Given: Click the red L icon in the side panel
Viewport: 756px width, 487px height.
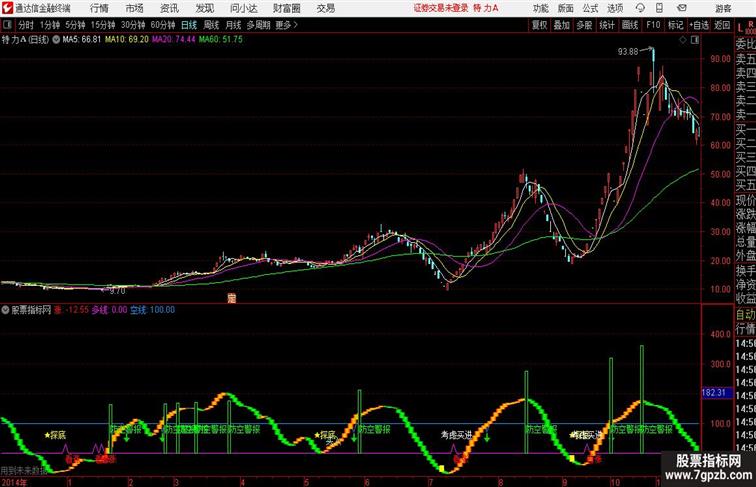Looking at the screenshot, I should click(x=741, y=28).
